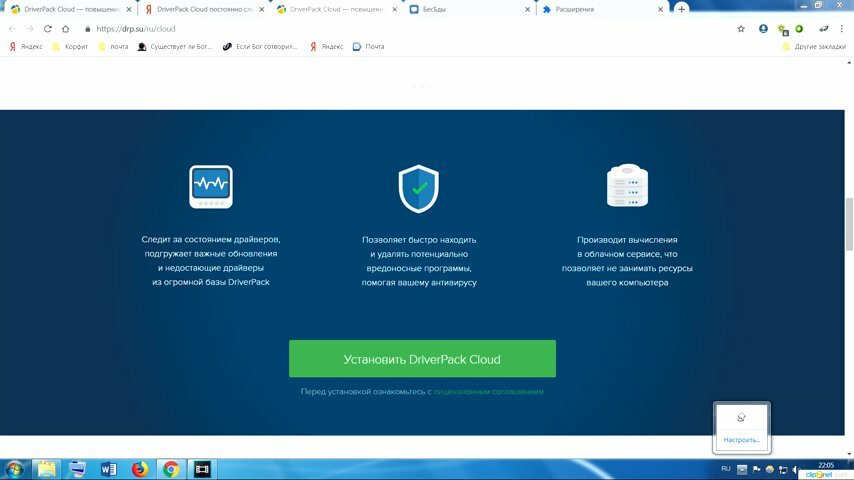Select text 'Производит вычисления'
Screen dimensions: 854x480
(627, 240)
